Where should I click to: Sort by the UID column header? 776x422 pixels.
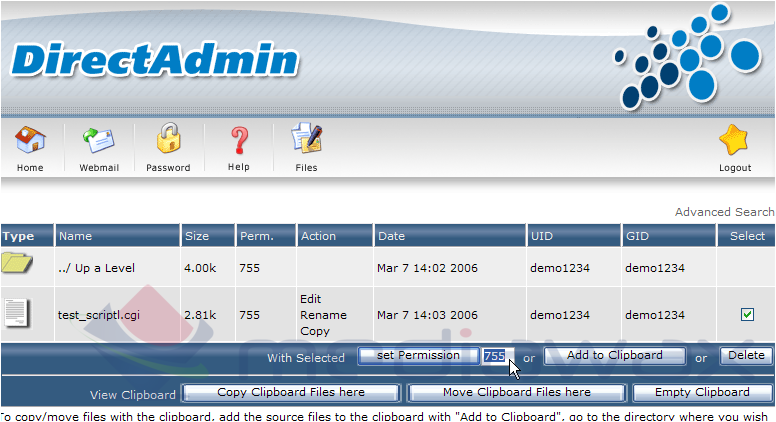pos(542,236)
